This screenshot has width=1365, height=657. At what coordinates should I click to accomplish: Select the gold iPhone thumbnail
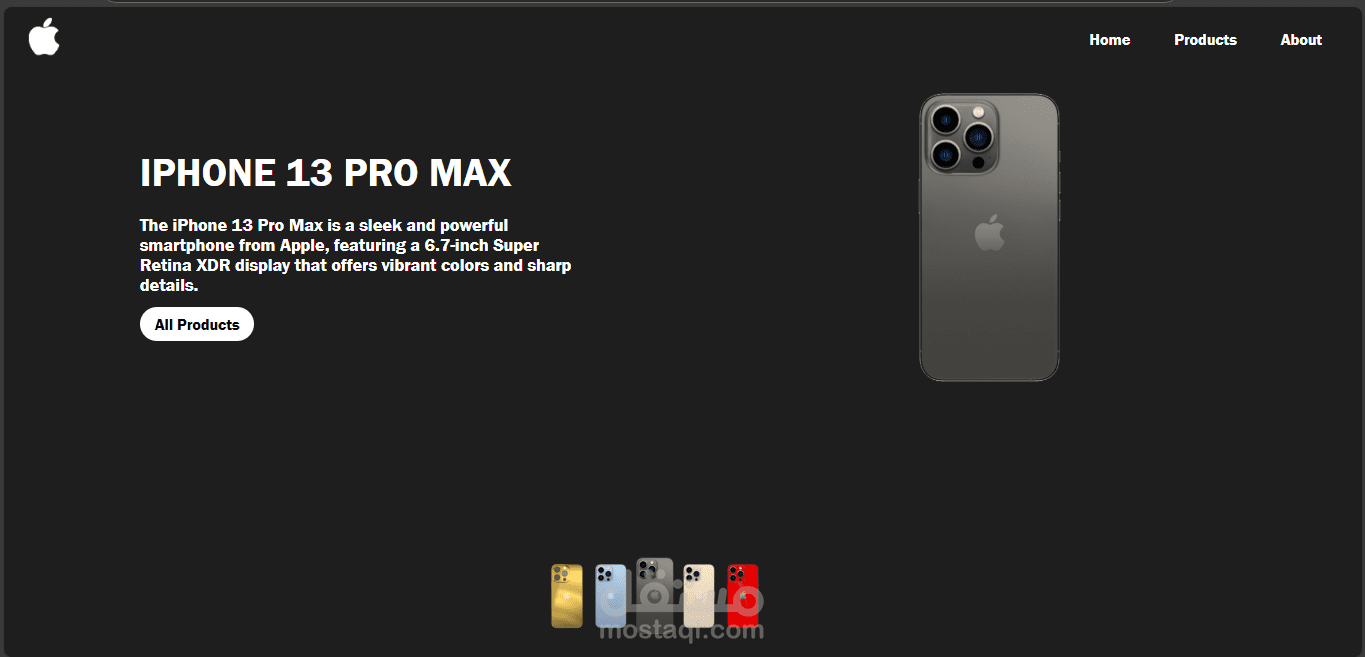tap(566, 596)
